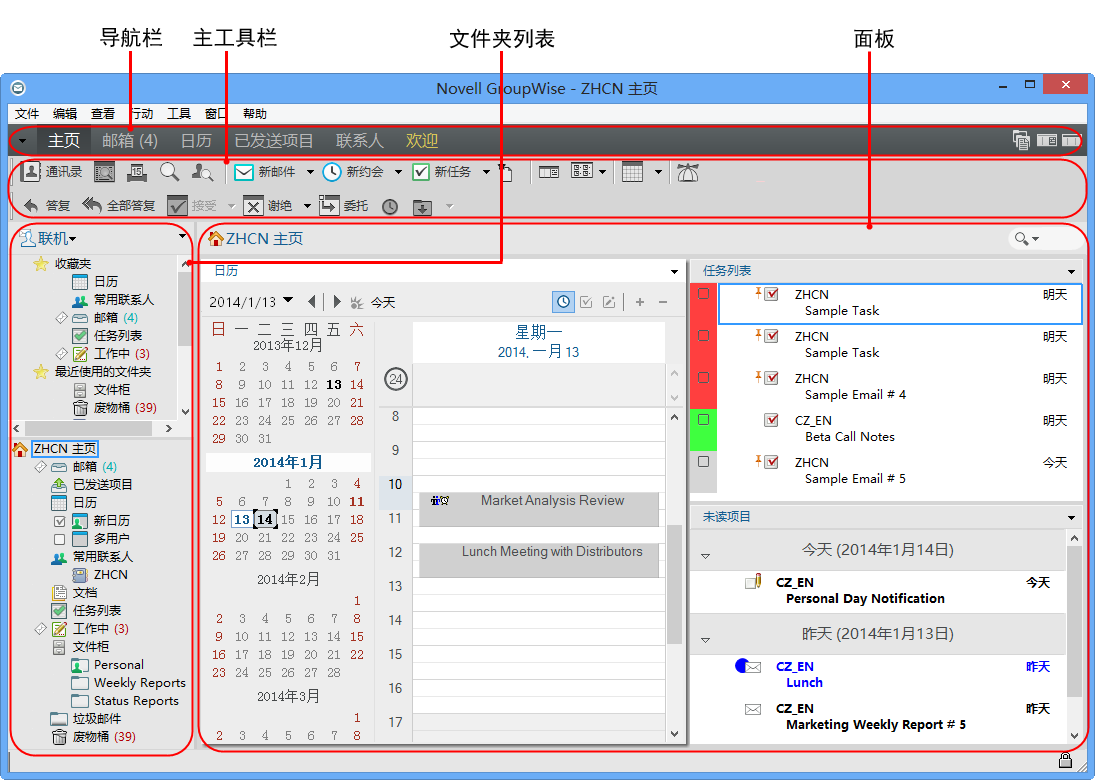Open the 文件 menu

coord(27,114)
